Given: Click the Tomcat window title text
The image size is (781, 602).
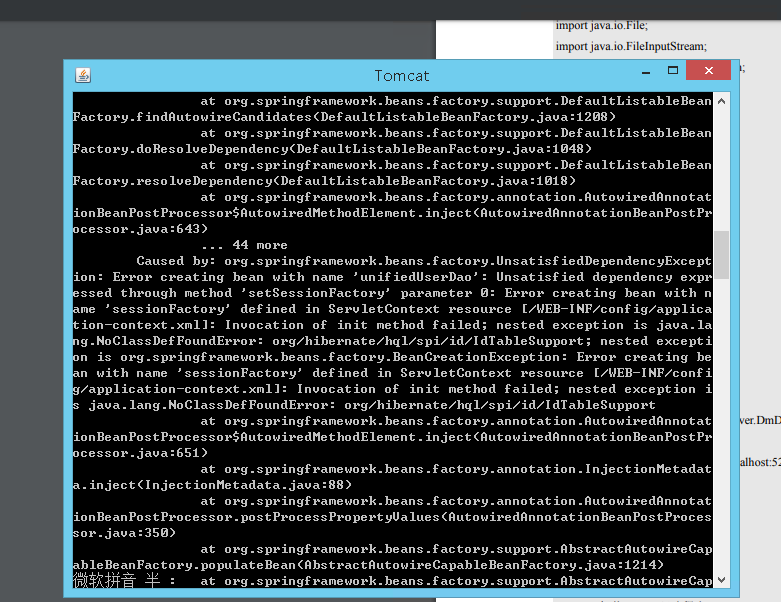Looking at the screenshot, I should [401, 76].
